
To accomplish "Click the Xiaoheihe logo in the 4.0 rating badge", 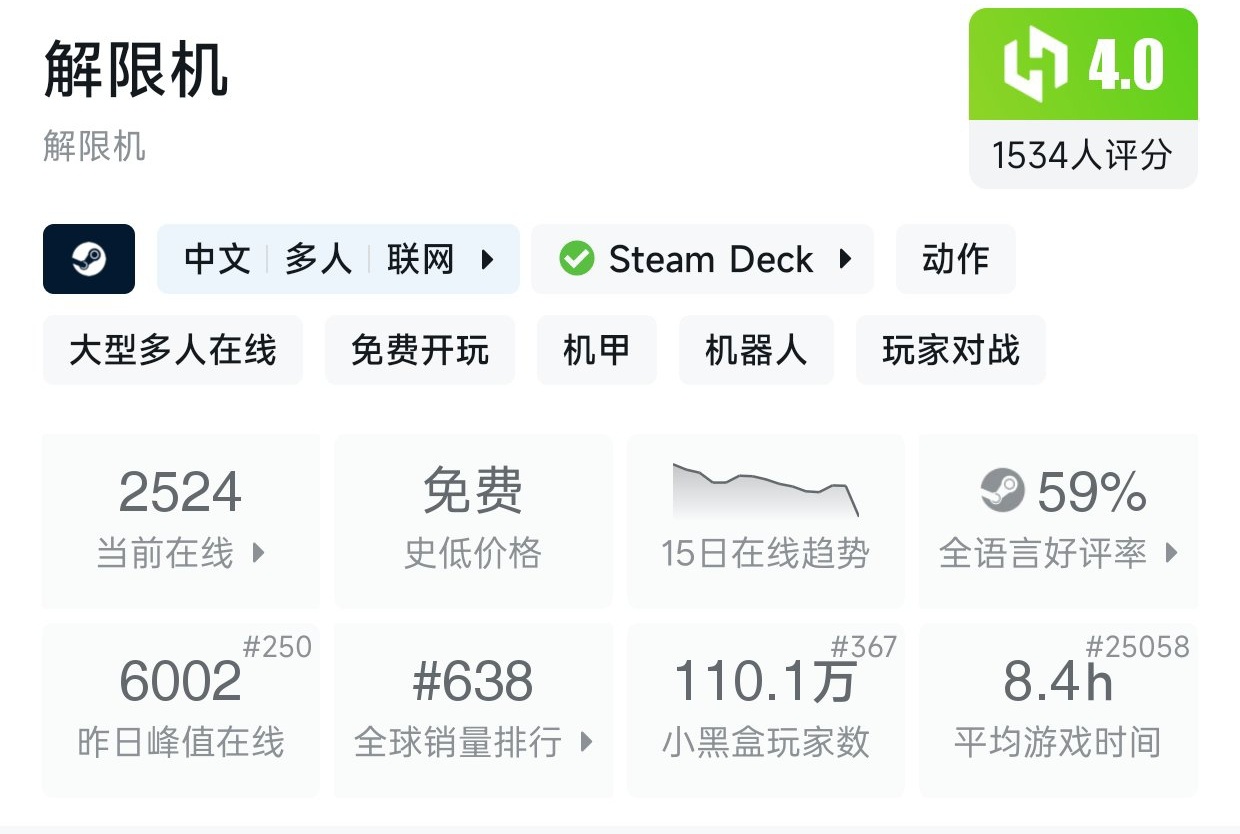I will click(1036, 66).
